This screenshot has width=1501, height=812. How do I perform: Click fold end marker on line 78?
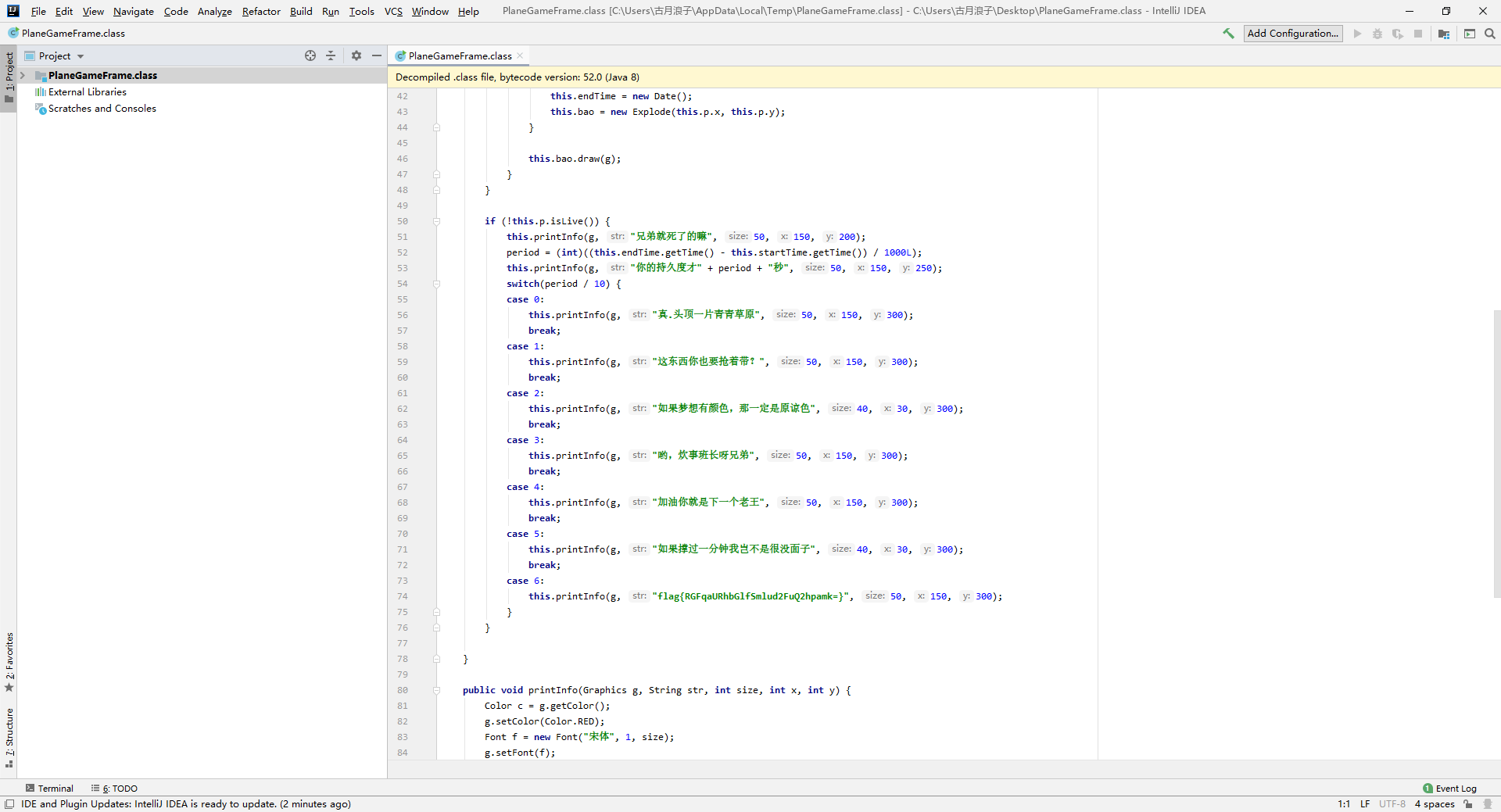click(x=437, y=659)
